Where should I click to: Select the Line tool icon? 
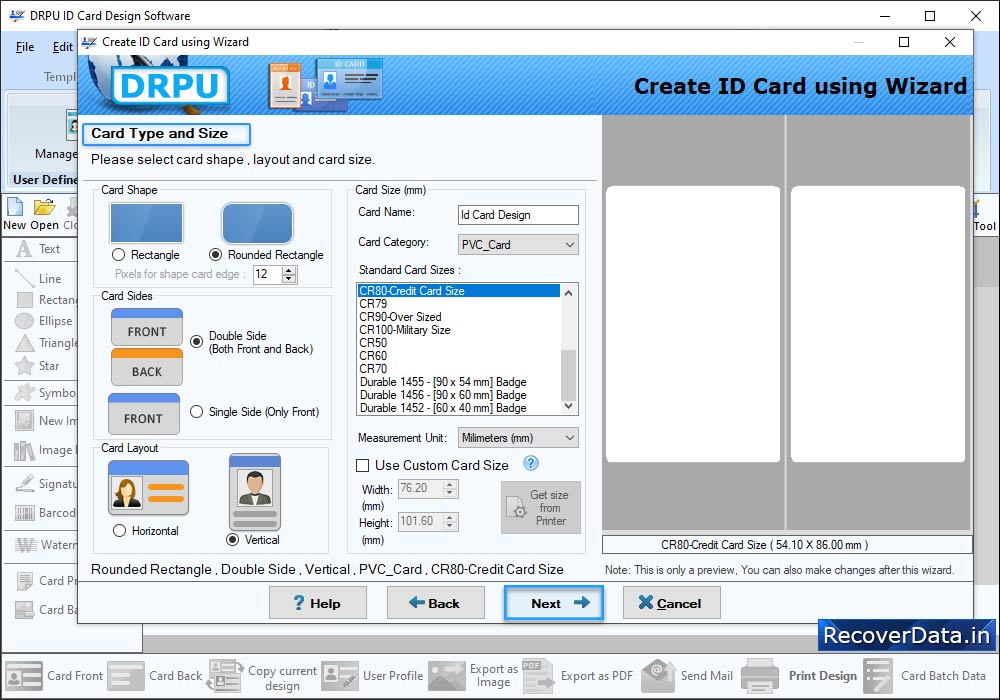tap(24, 279)
